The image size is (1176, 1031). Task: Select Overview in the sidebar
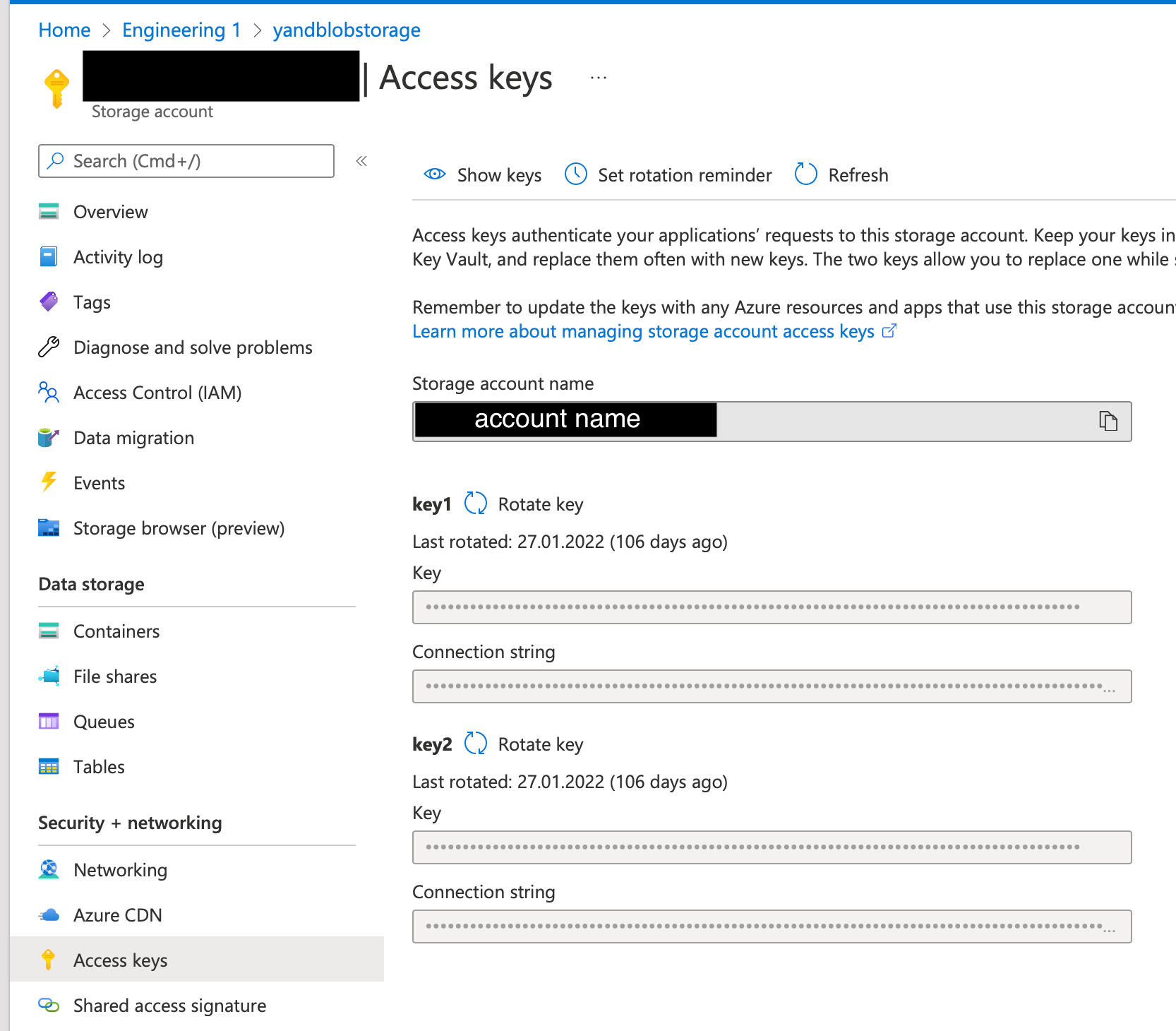(110, 211)
